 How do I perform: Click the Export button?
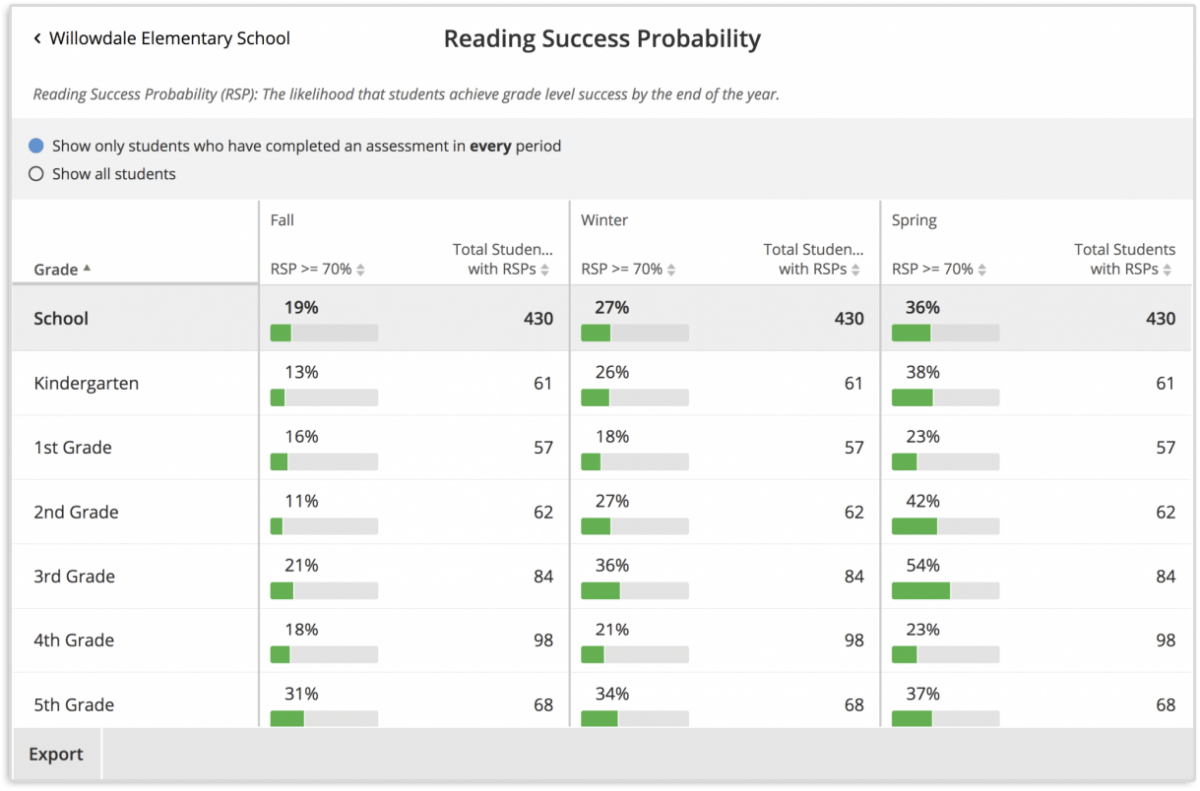pyautogui.click(x=56, y=754)
